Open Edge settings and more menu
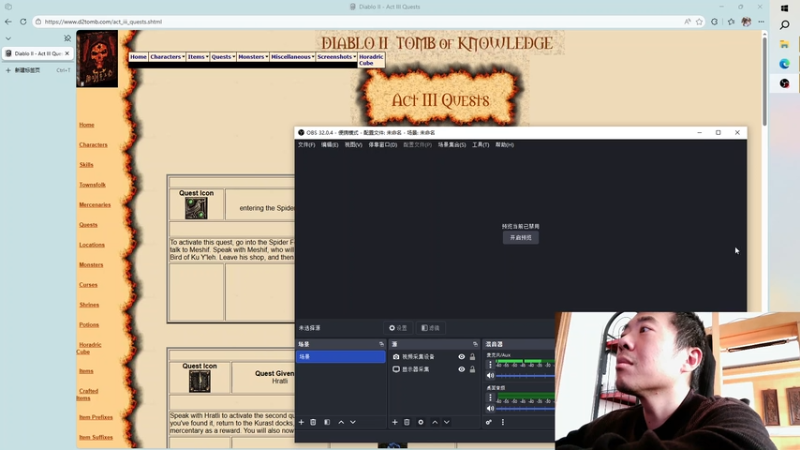Viewport: 800px width, 450px height. click(761, 22)
